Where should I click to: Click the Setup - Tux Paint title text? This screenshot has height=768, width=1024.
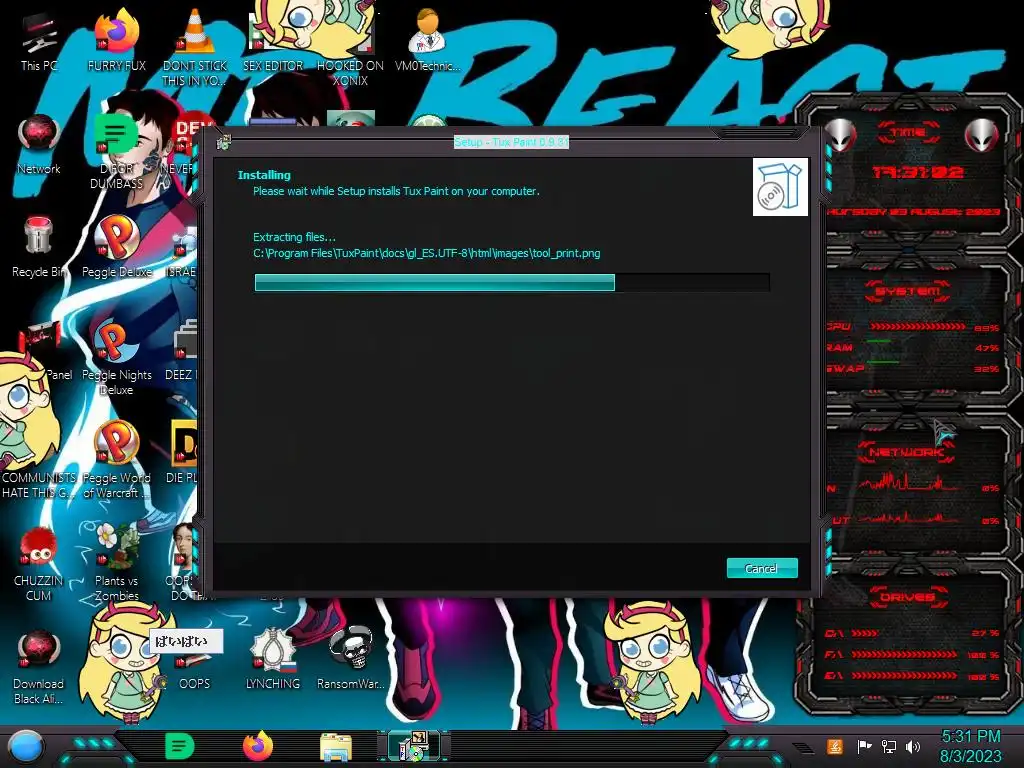click(x=511, y=142)
